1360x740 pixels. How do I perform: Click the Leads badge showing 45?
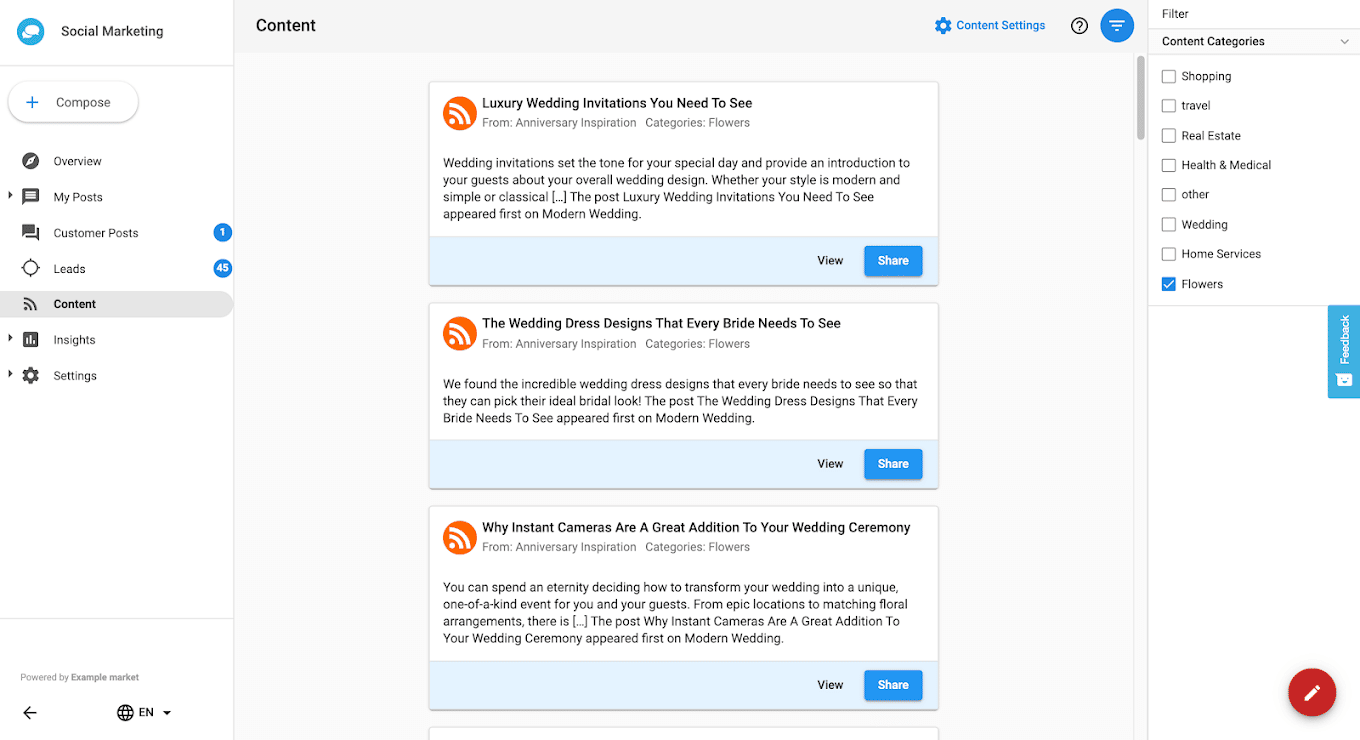[x=222, y=268]
